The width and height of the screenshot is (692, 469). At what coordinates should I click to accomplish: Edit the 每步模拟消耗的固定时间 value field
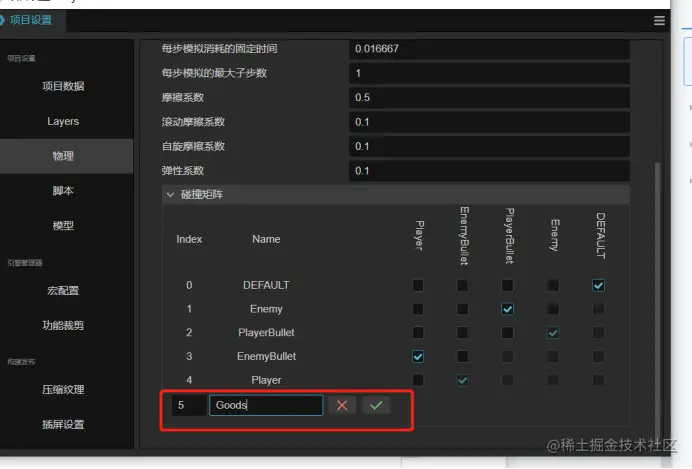[x=489, y=49]
